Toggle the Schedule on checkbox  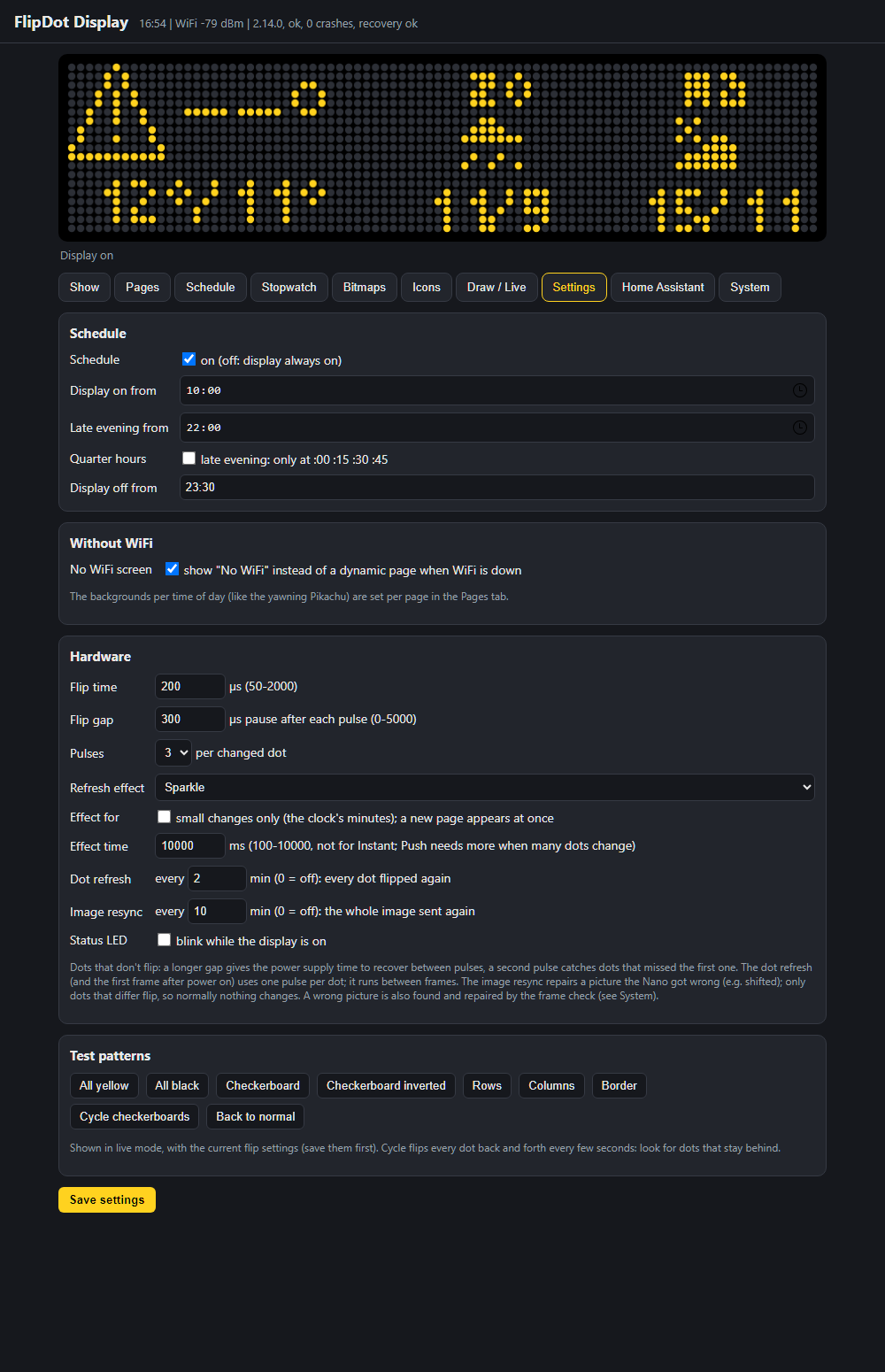coord(189,359)
